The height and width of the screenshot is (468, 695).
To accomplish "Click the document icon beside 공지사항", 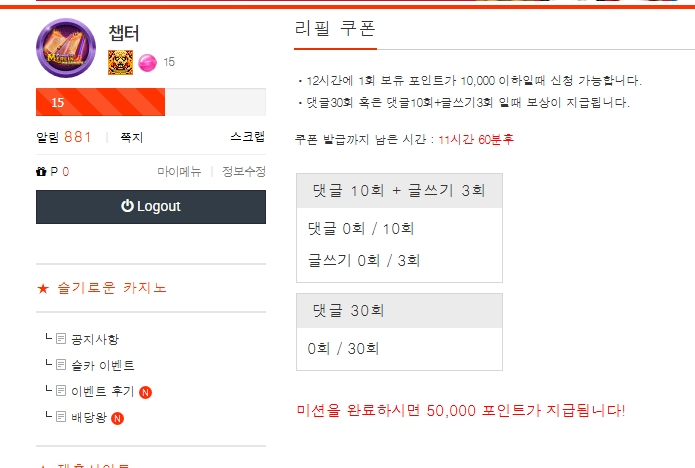I will point(61,339).
